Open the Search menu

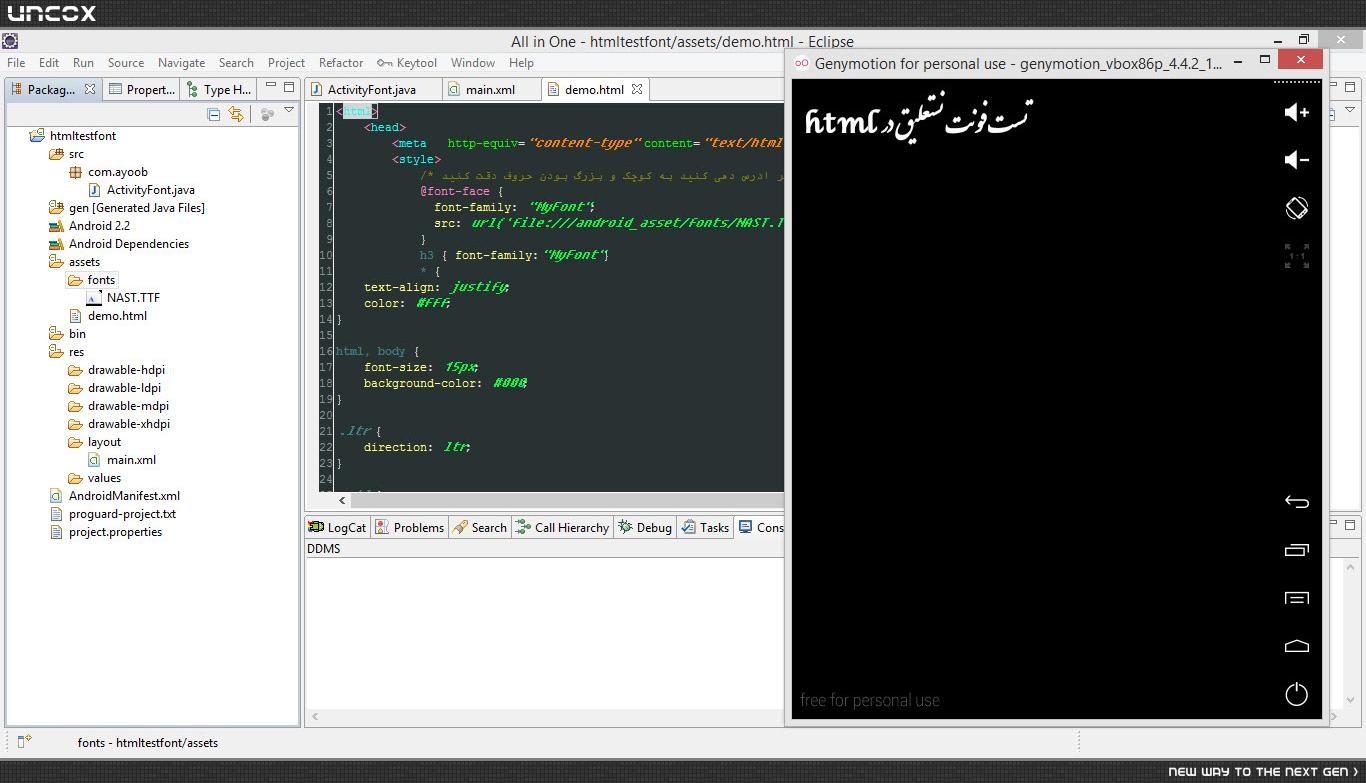coord(236,62)
